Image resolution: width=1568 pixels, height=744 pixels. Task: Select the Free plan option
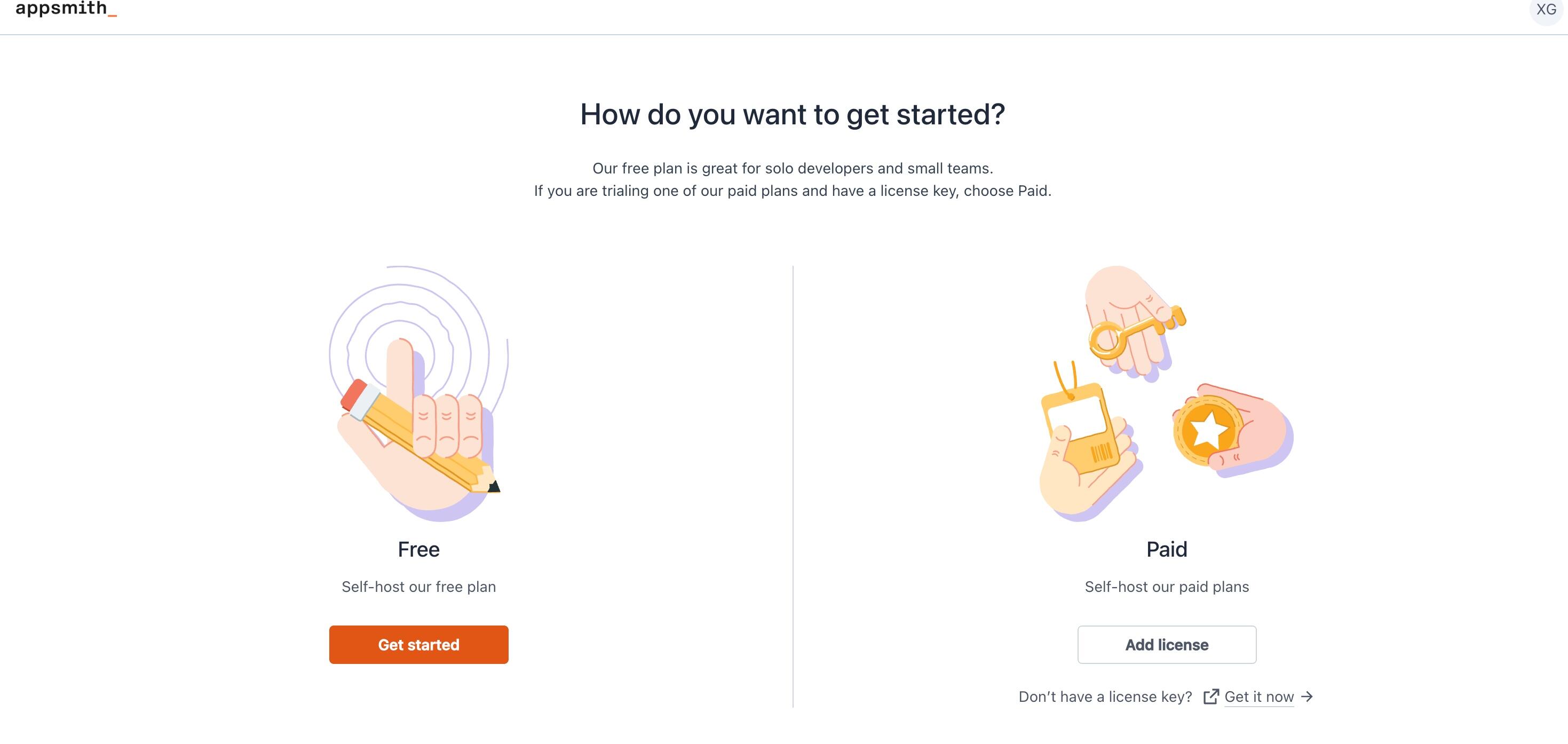click(418, 644)
